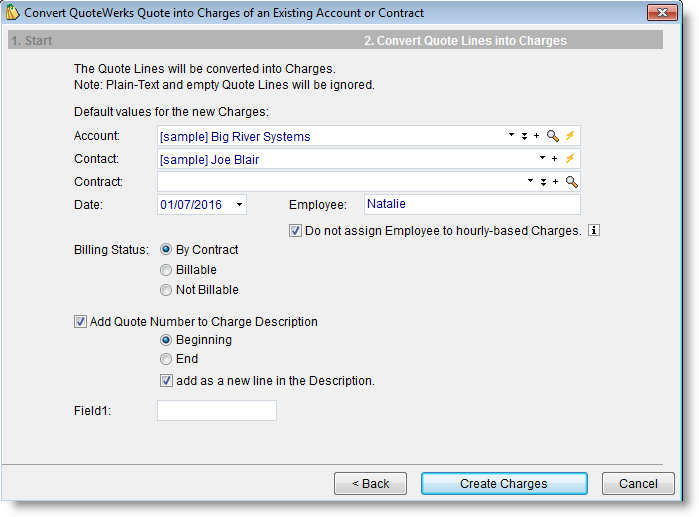The width and height of the screenshot is (699, 517).
Task: Choose the End radio option
Action: coord(166,359)
